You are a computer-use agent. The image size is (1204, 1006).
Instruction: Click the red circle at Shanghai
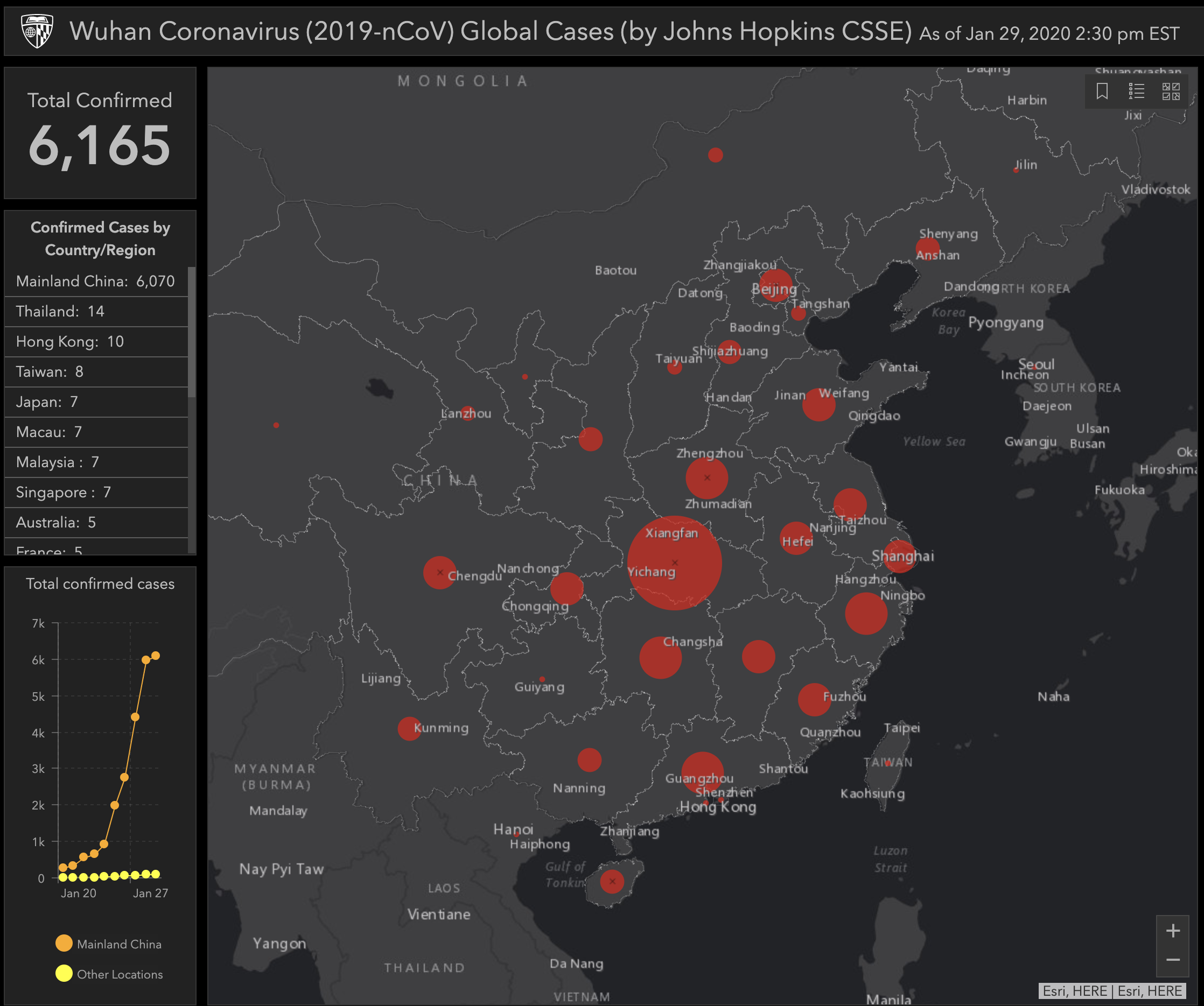(899, 556)
